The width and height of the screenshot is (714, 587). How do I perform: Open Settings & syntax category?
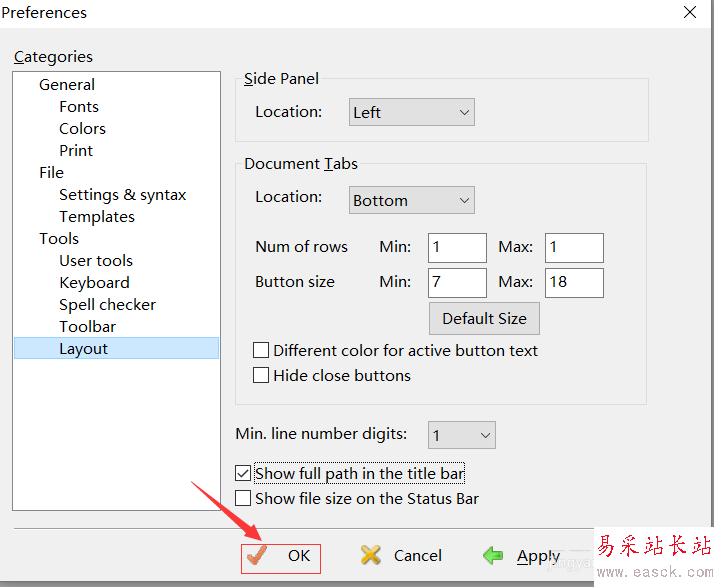(x=122, y=195)
